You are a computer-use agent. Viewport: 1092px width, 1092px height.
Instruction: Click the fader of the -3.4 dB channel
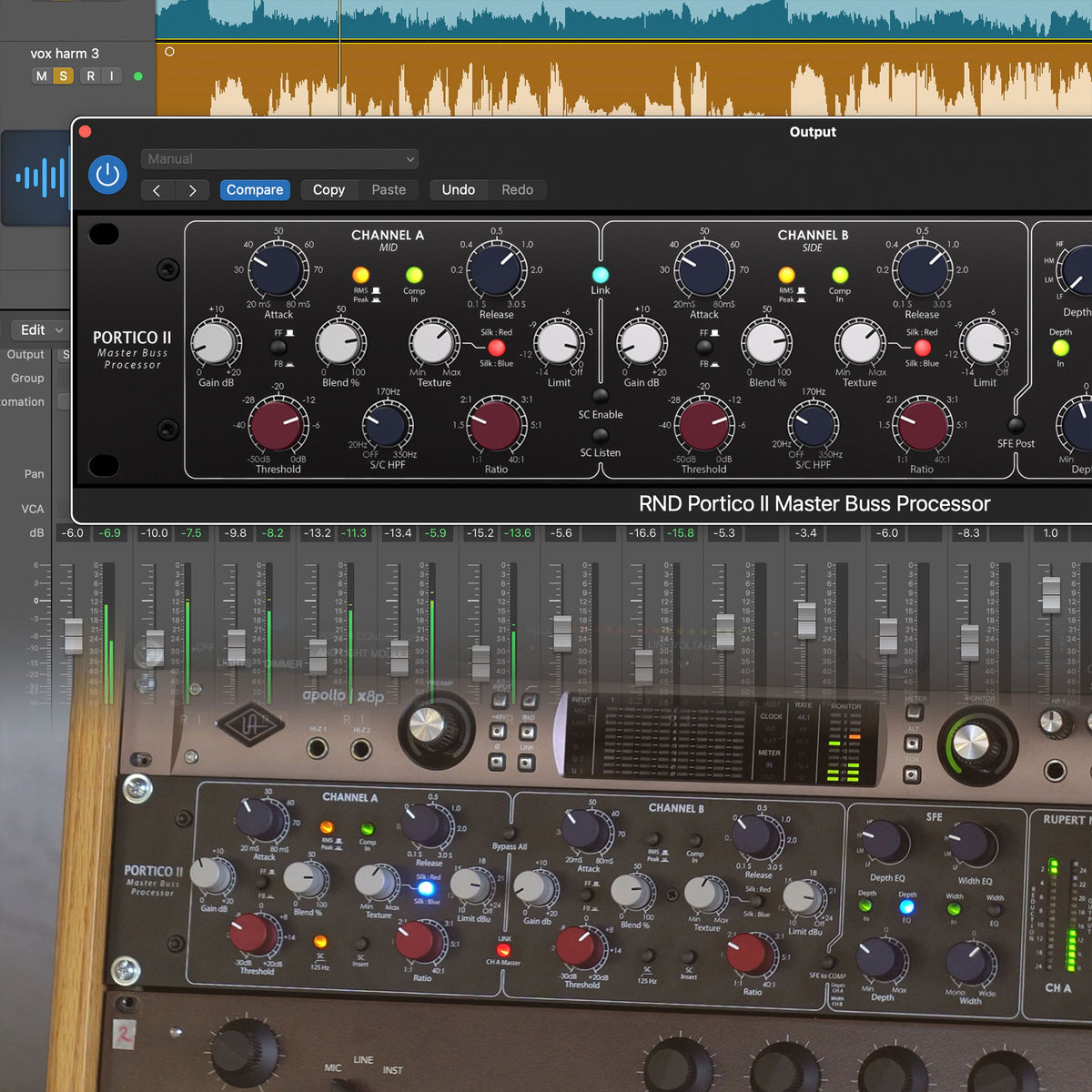(x=806, y=620)
